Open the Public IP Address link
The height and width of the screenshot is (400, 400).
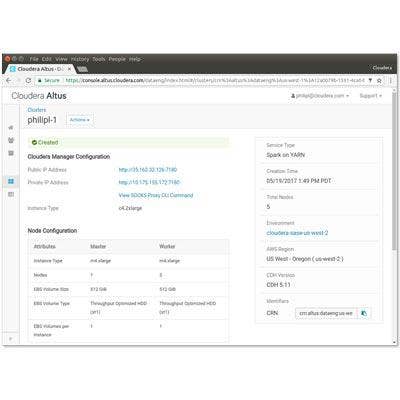pyautogui.click(x=148, y=170)
